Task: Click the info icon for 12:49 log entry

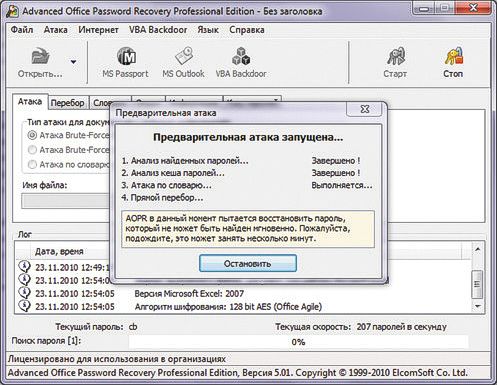Action: coord(24,267)
